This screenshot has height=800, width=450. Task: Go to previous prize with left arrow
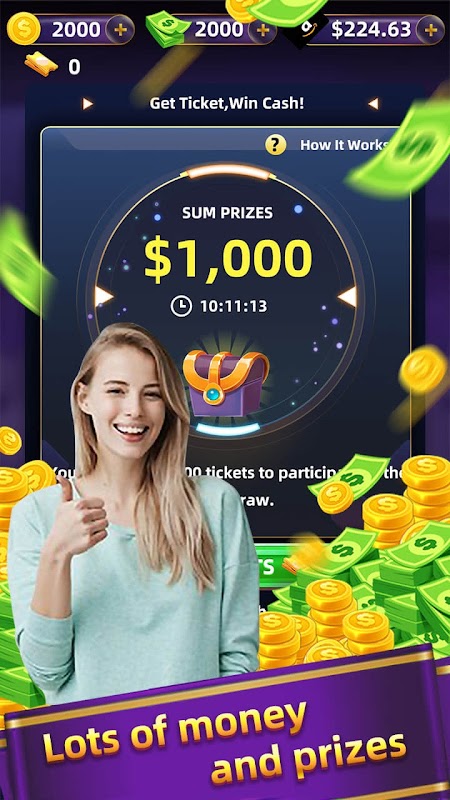[104, 296]
